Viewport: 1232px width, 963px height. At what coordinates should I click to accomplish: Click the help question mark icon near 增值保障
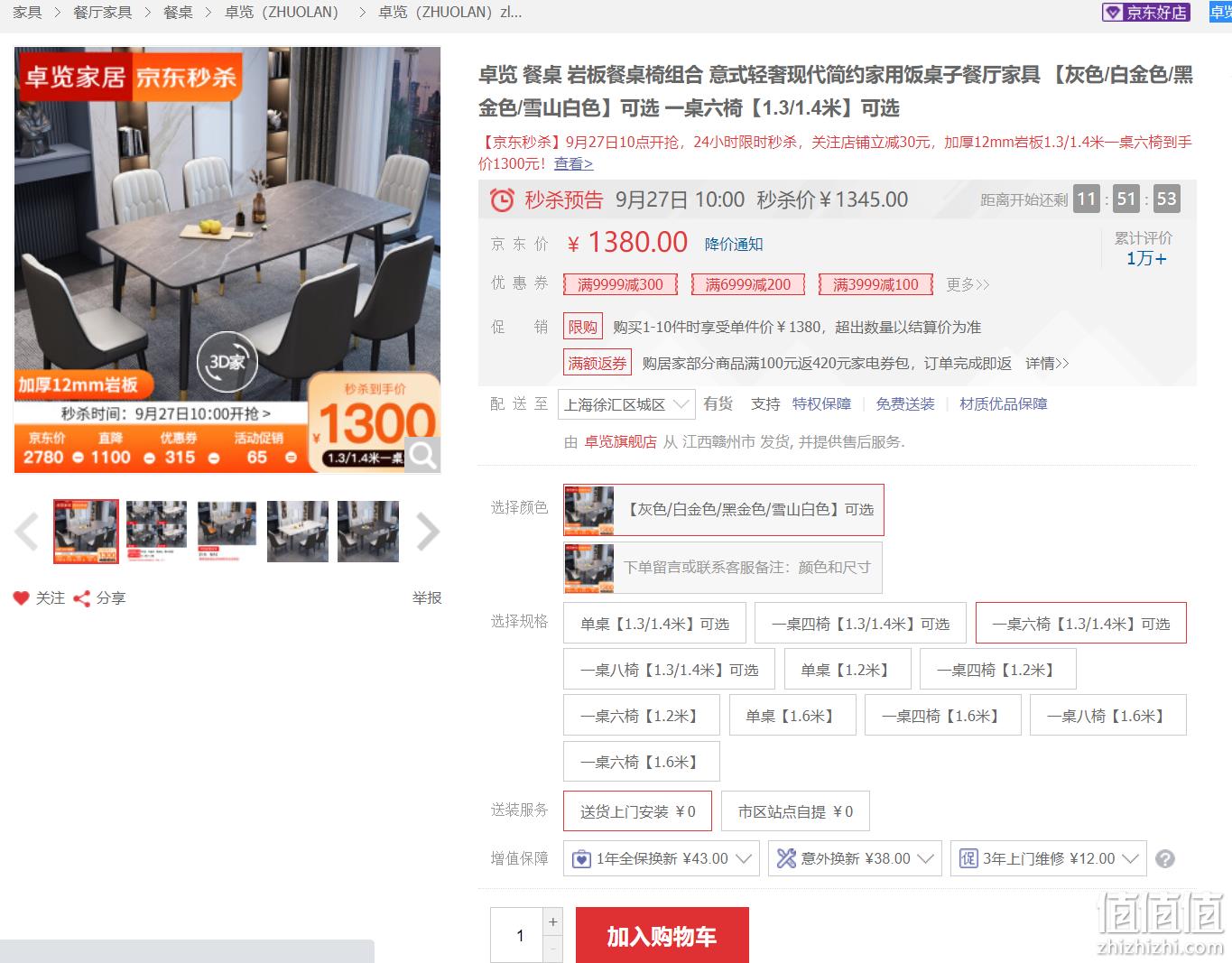(1165, 858)
